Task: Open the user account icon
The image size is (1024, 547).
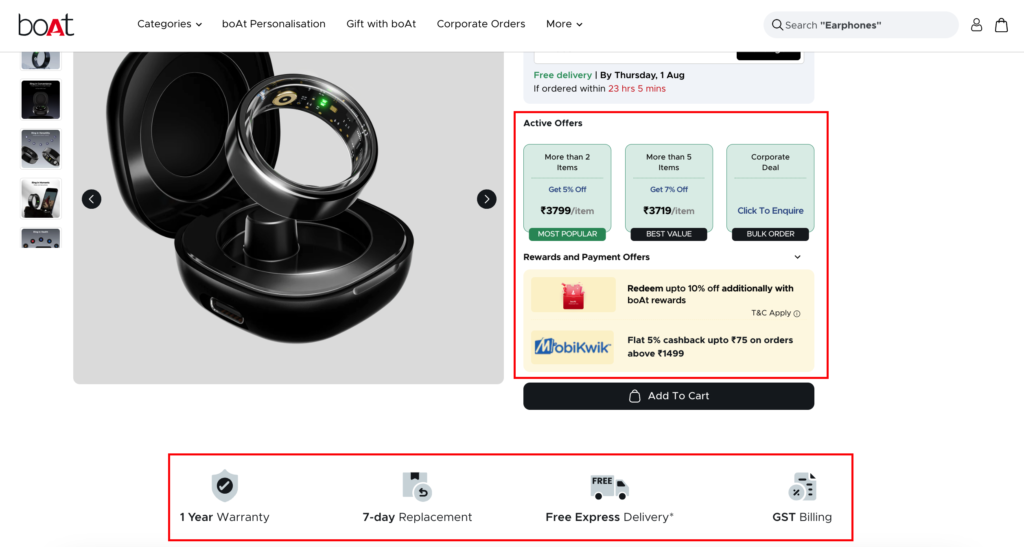Action: coord(977,25)
